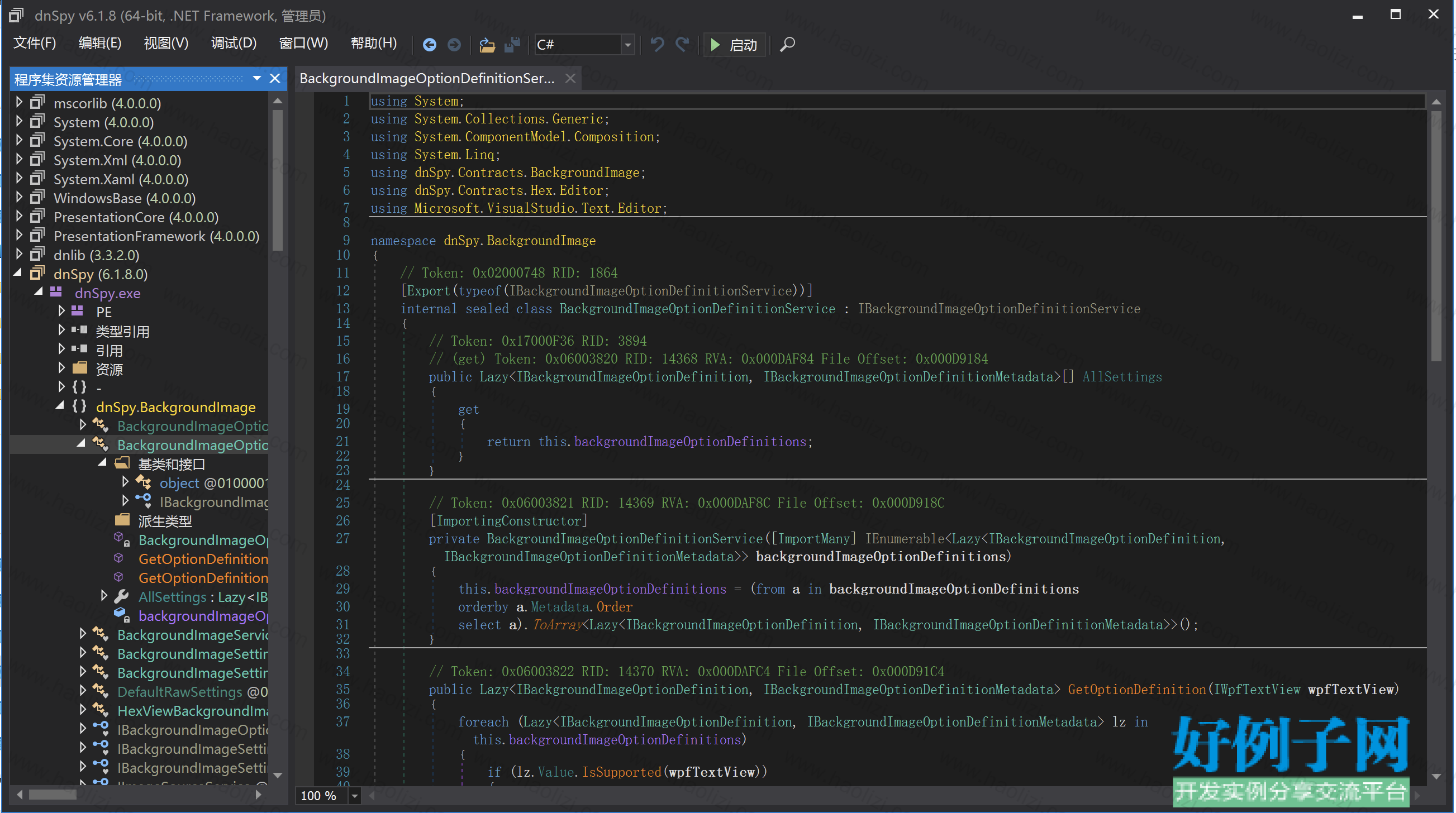Image resolution: width=1456 pixels, height=813 pixels.
Task: Click the 基类和接口 open folder icon
Action: click(x=122, y=463)
